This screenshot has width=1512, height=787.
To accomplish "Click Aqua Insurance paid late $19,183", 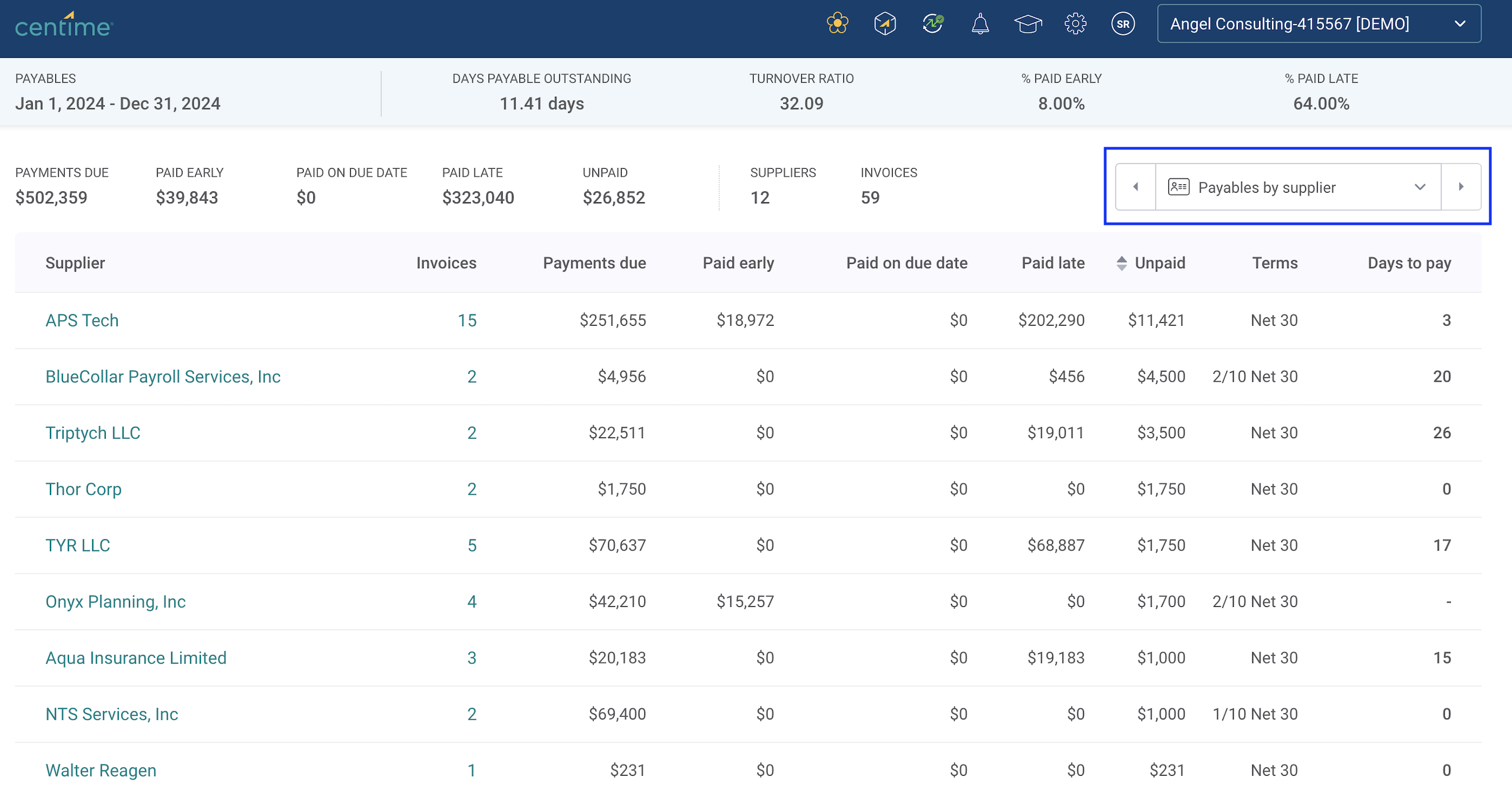I will [x=1056, y=657].
